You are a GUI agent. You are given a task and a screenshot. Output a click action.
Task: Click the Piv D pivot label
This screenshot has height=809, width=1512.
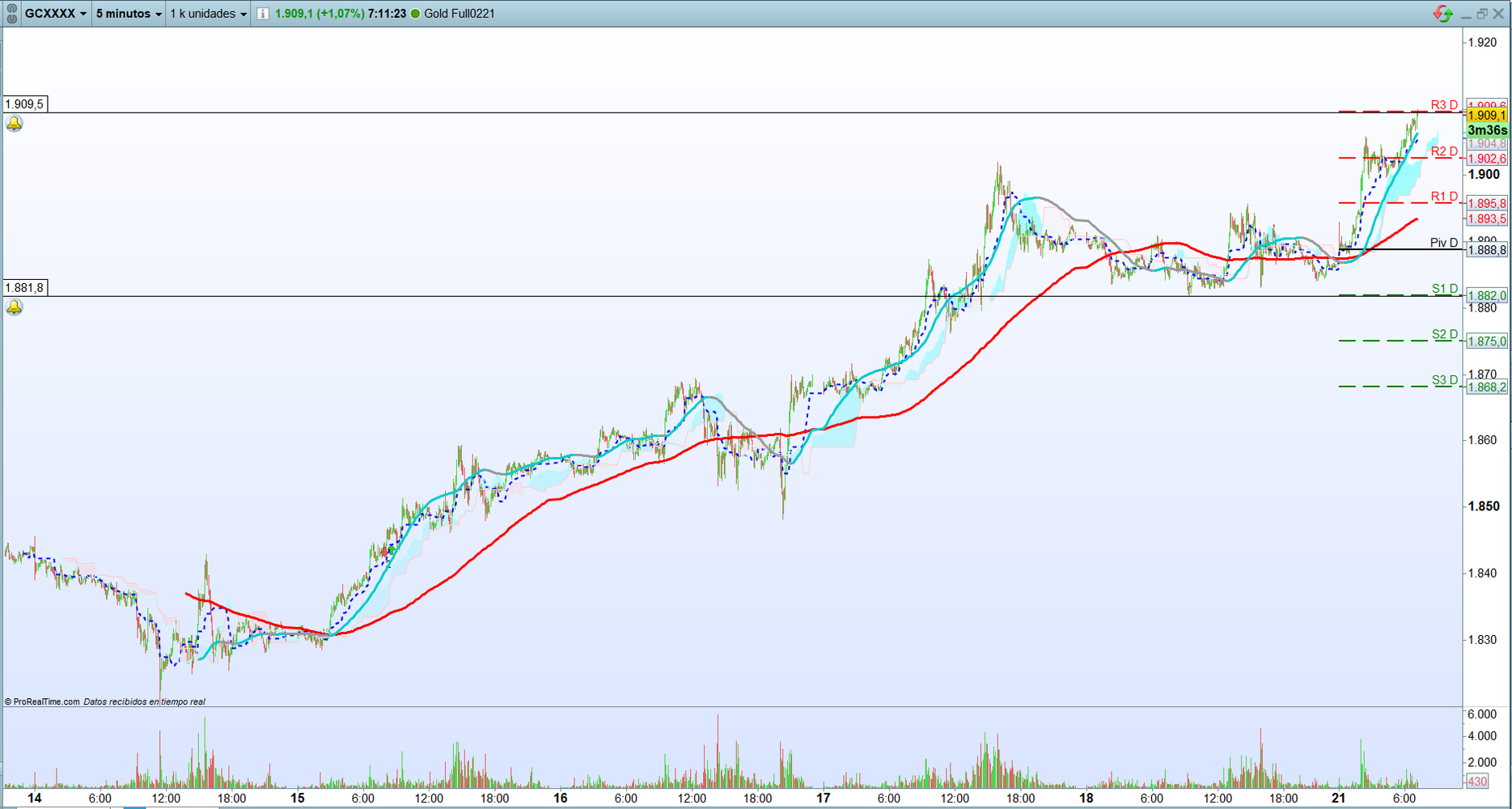point(1444,243)
